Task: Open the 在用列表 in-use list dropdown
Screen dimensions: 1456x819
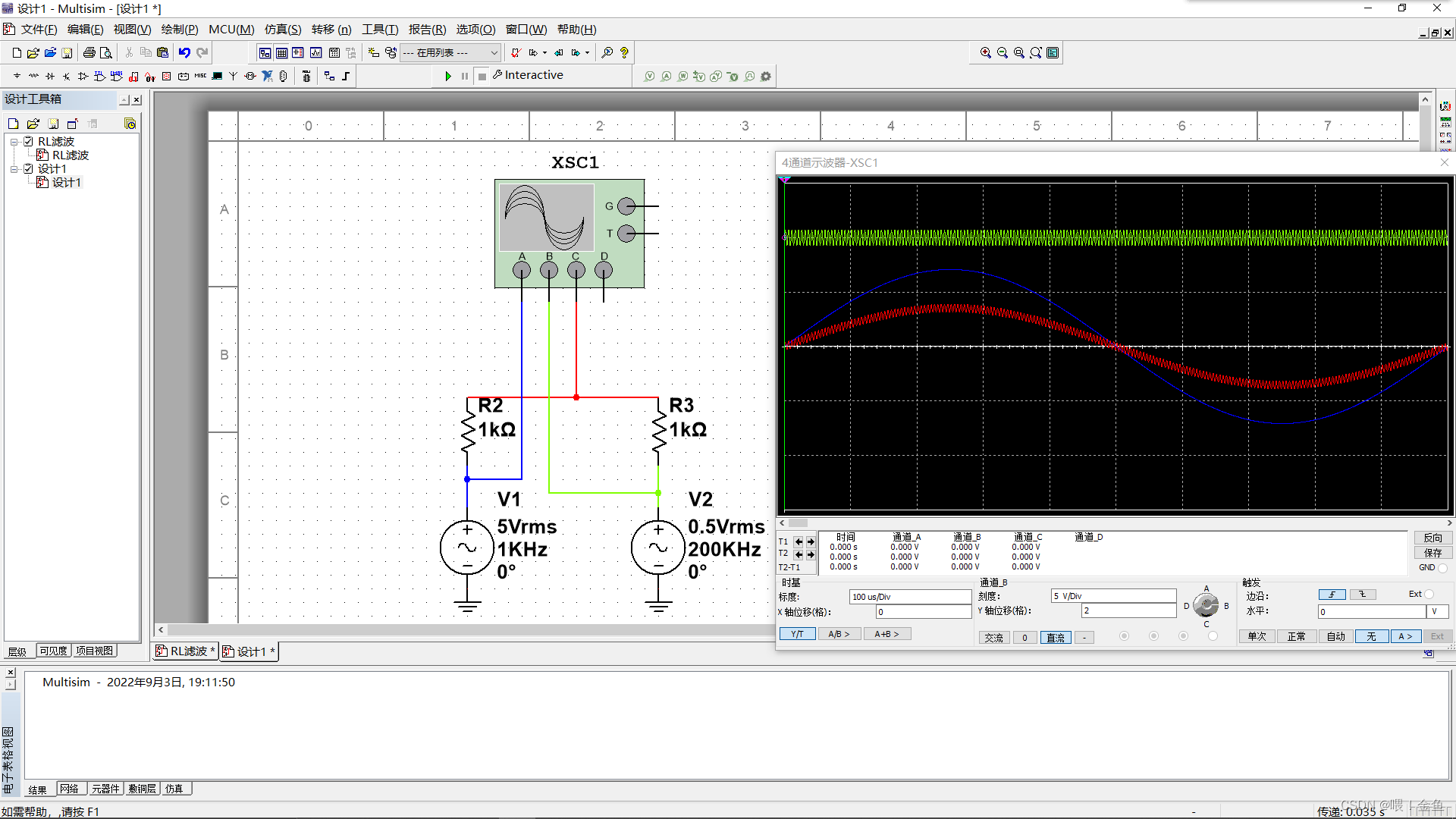Action: click(494, 52)
